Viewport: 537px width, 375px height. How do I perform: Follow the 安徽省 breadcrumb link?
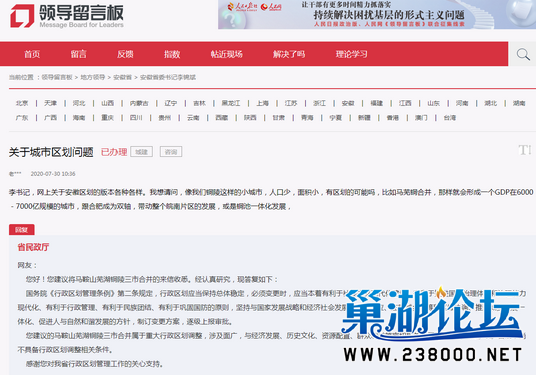pos(122,77)
